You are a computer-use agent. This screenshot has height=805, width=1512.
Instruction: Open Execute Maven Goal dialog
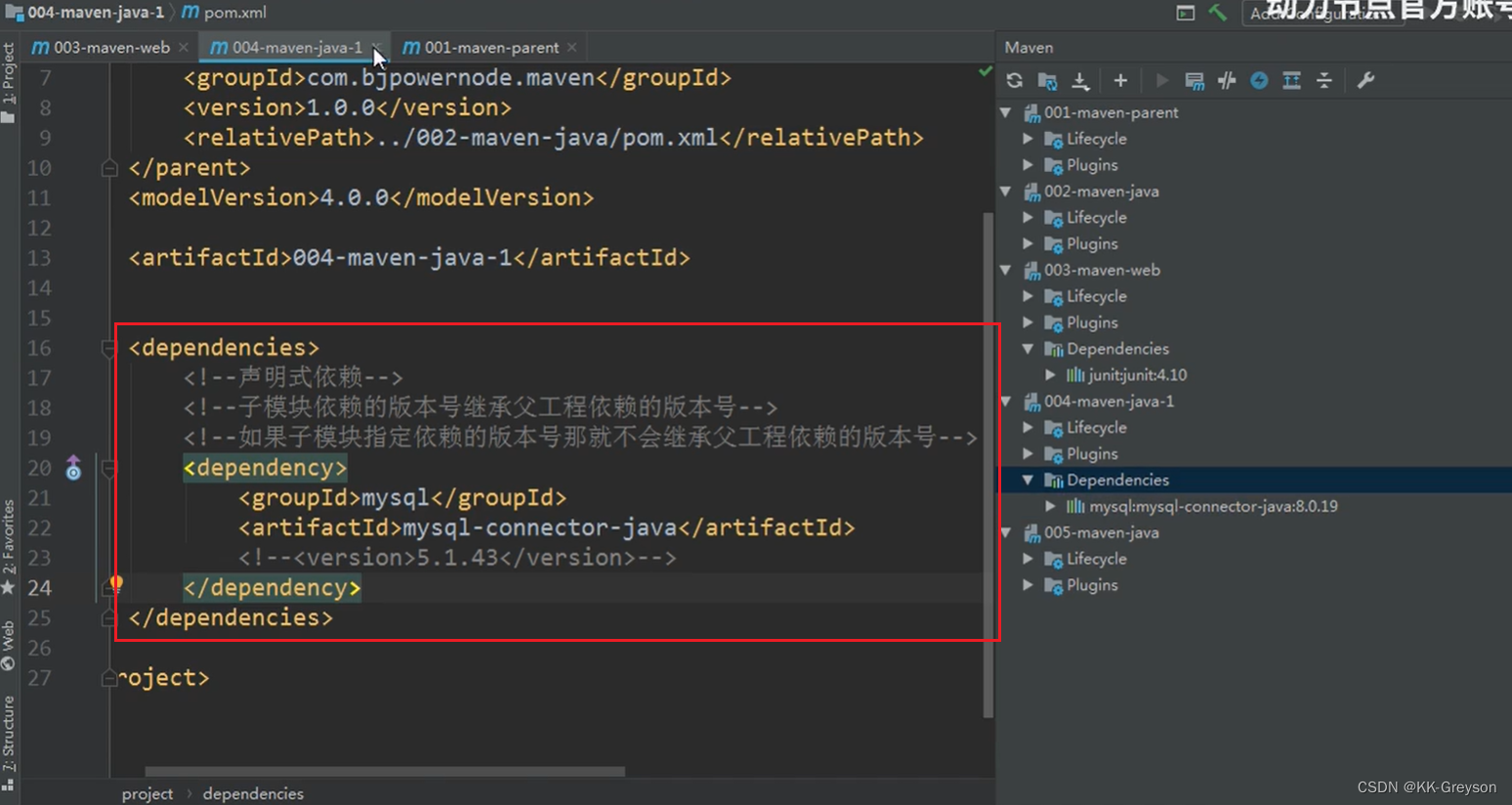click(x=1194, y=81)
